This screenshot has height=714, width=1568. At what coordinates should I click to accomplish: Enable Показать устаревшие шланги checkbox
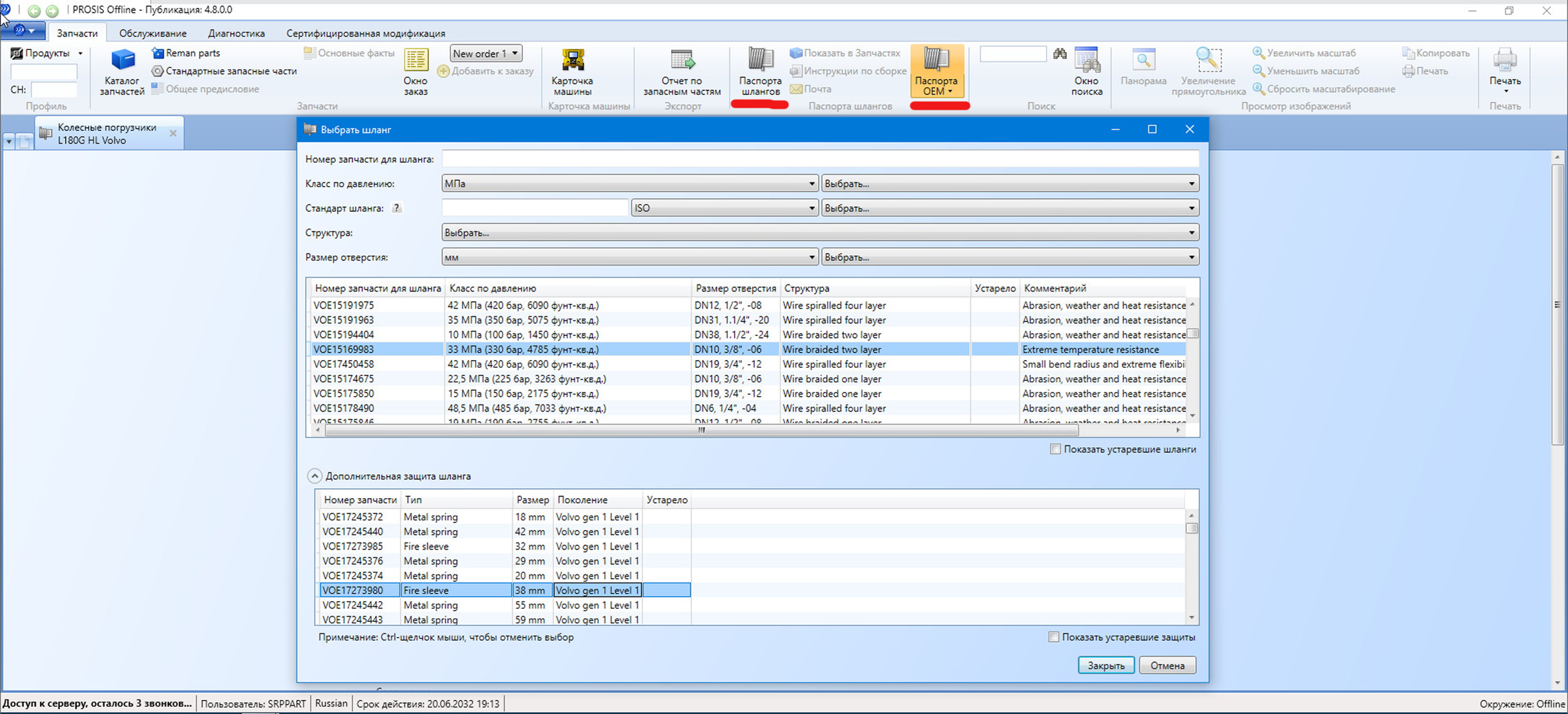(x=1056, y=449)
